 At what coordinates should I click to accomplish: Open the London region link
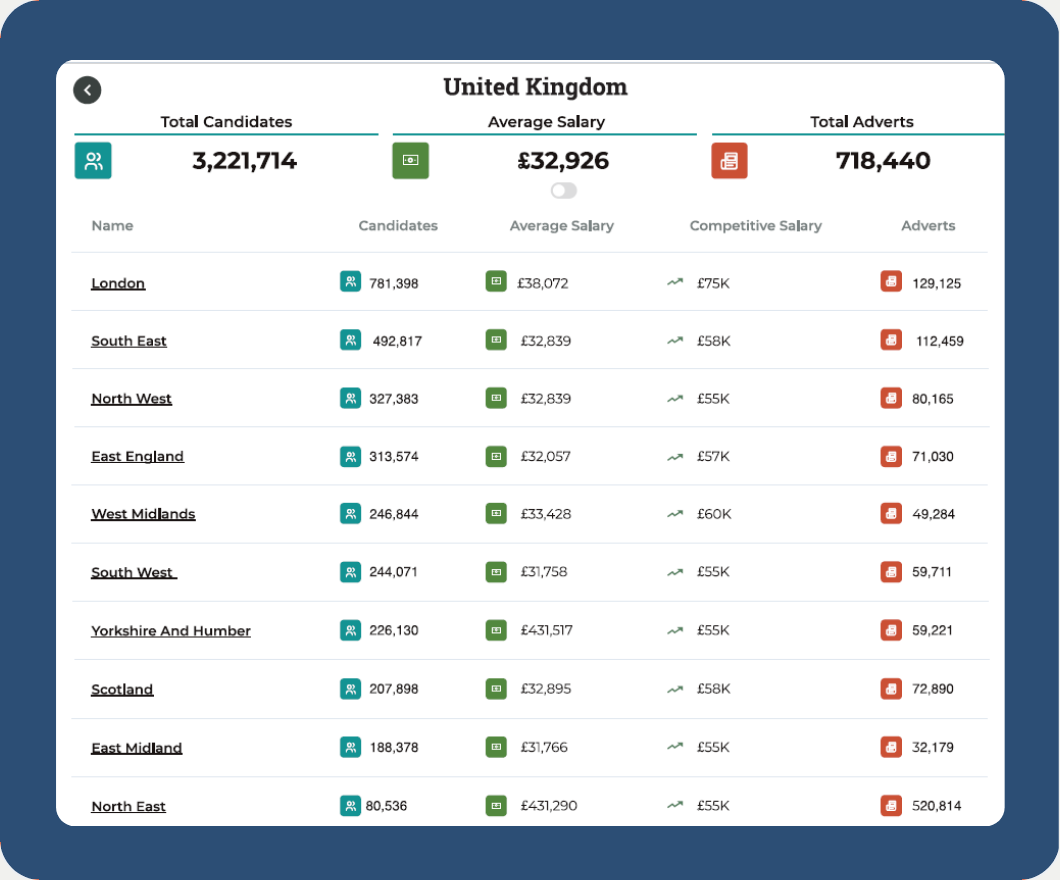[118, 283]
